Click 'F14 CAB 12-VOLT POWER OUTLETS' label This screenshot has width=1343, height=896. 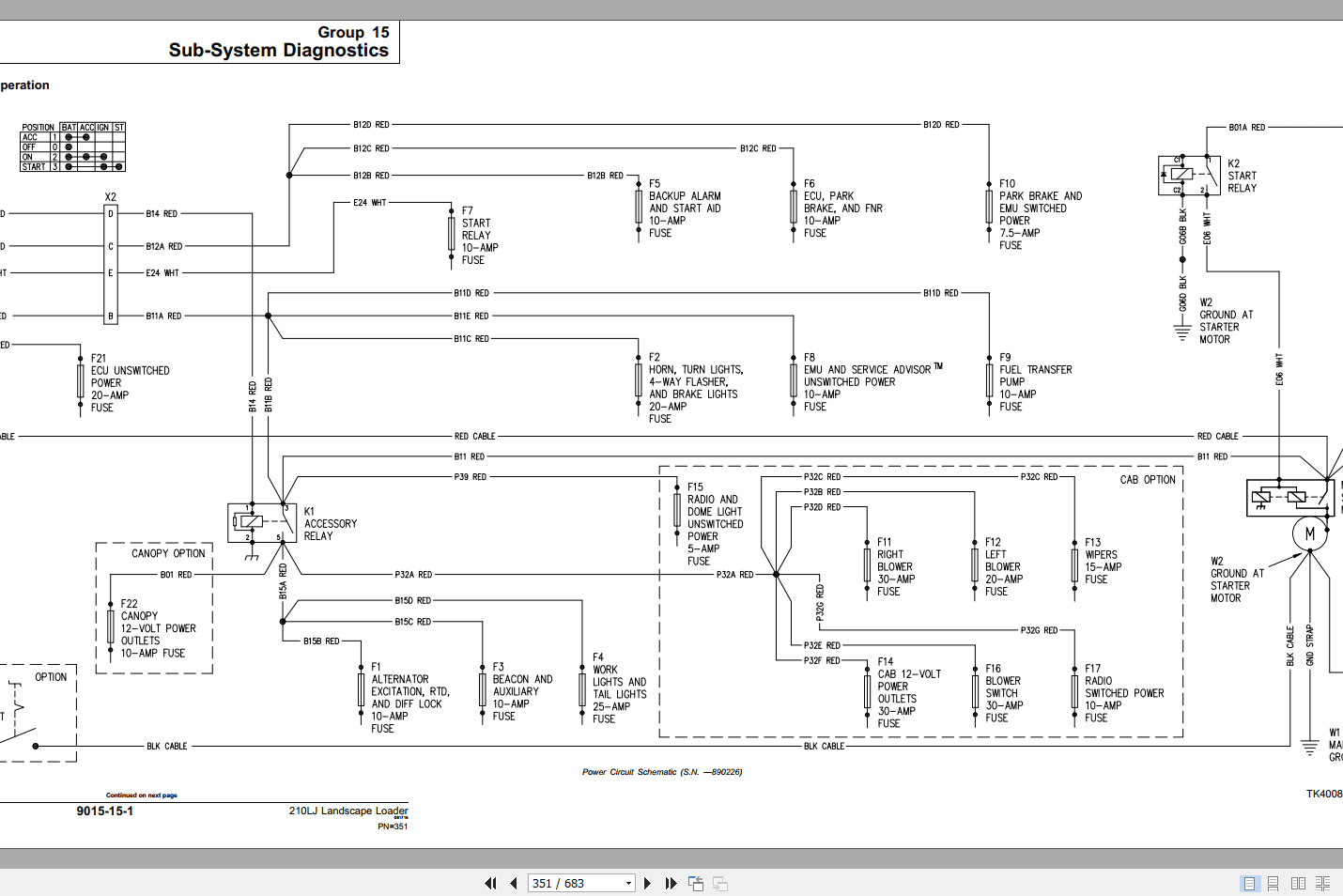[909, 693]
